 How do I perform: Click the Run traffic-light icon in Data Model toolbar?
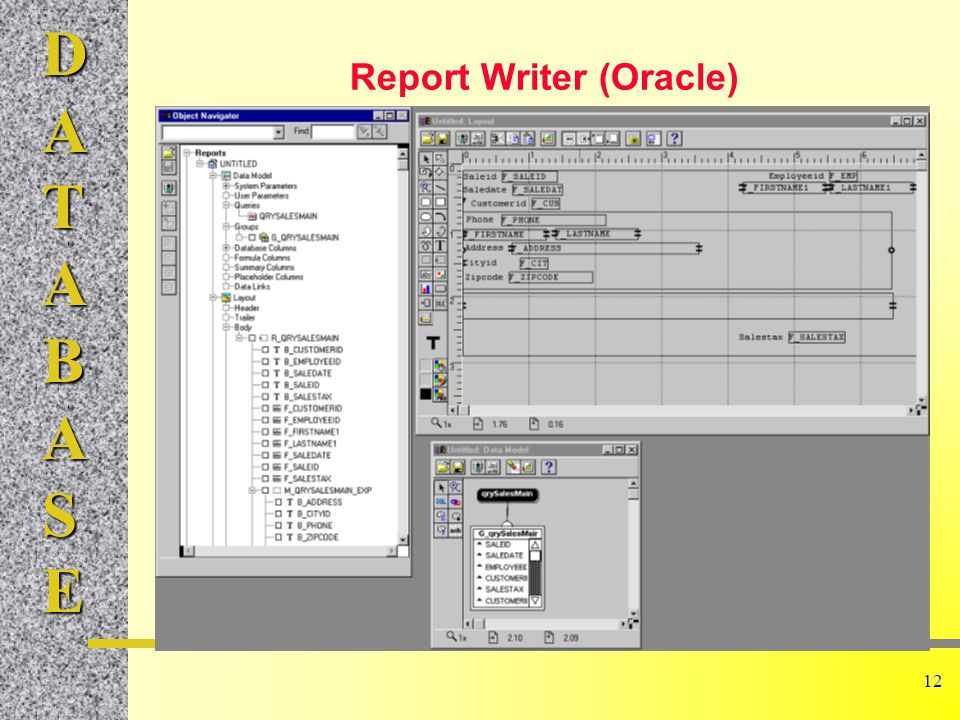478,467
